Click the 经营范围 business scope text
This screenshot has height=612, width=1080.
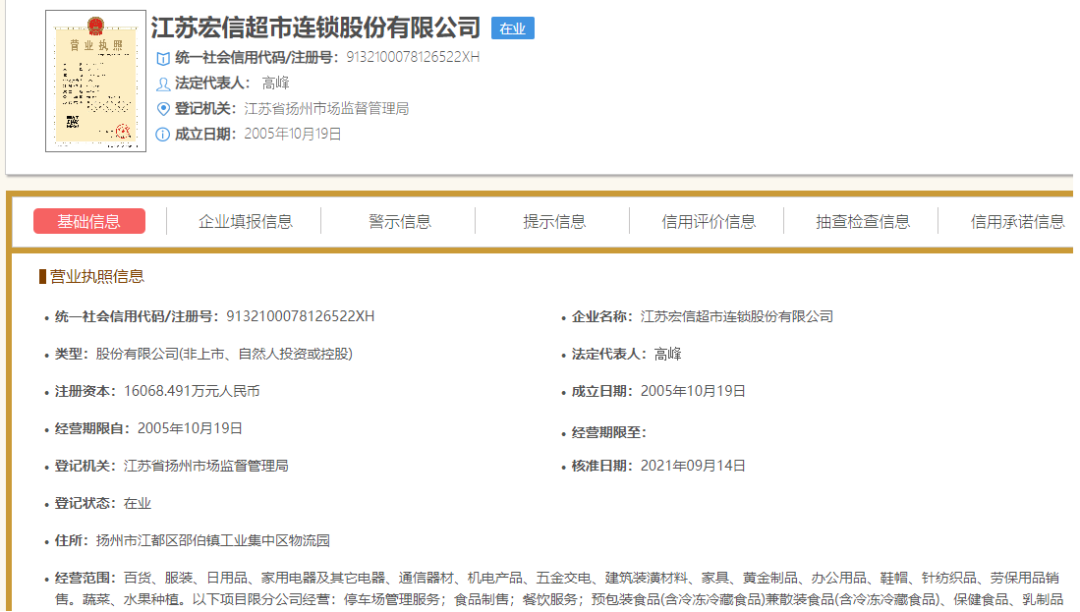[x=559, y=589]
